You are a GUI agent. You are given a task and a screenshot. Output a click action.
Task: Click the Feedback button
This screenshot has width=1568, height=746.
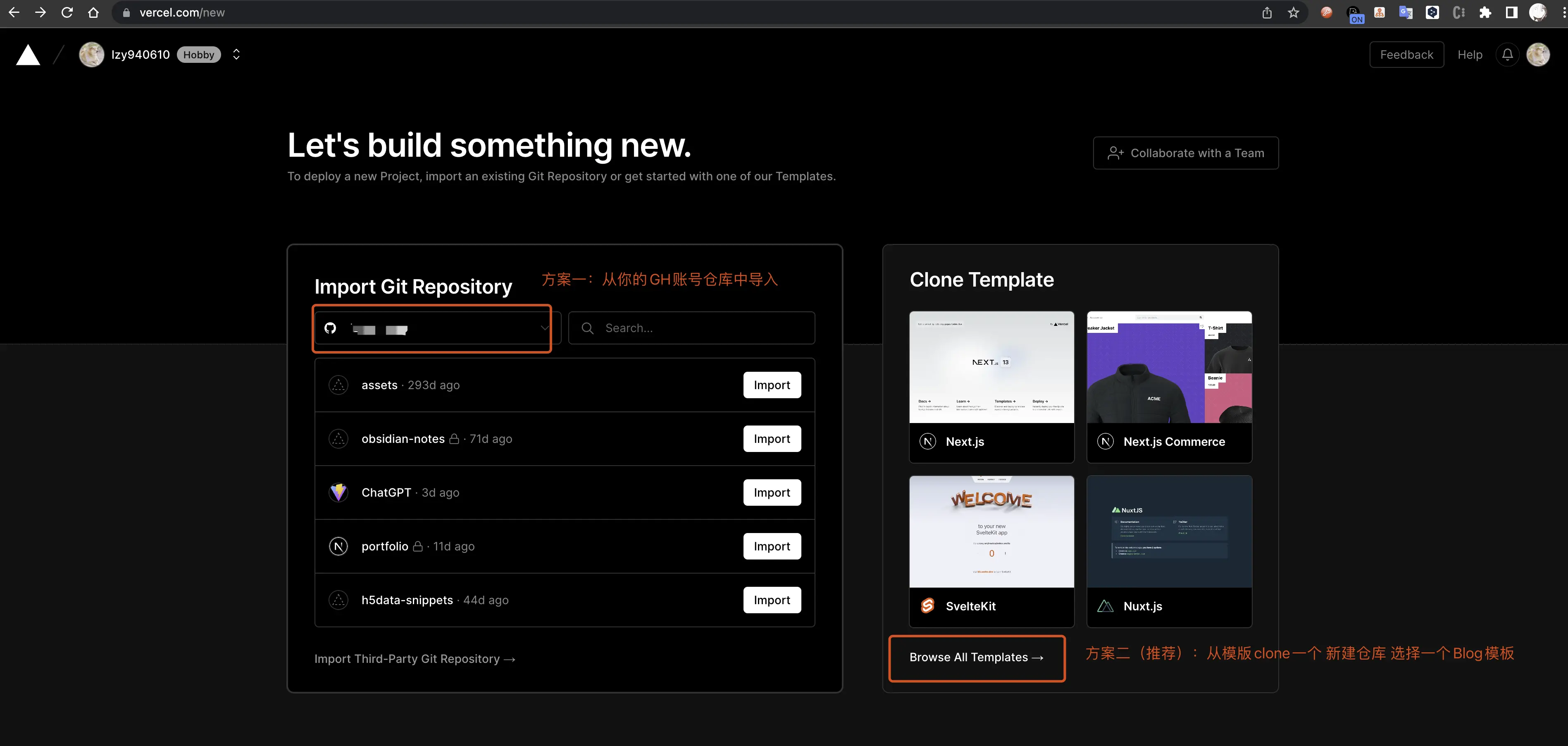click(1406, 55)
